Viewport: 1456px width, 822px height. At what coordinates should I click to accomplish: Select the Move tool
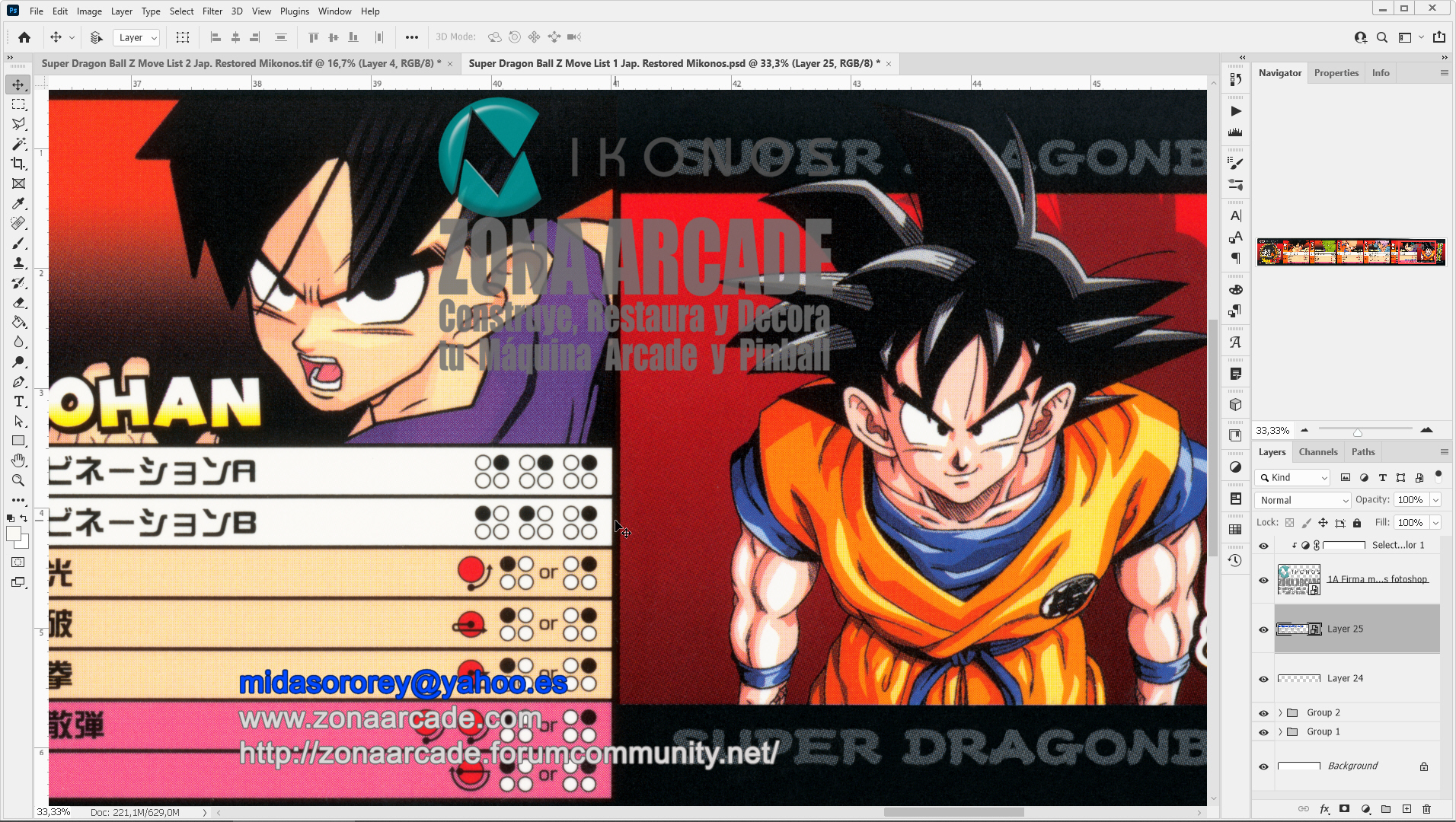click(18, 84)
